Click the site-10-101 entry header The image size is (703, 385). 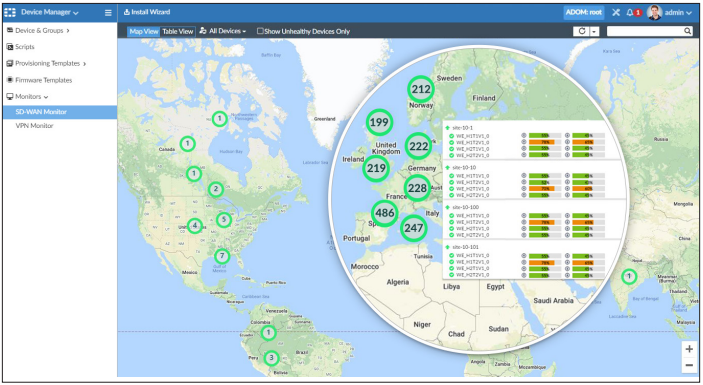465,247
